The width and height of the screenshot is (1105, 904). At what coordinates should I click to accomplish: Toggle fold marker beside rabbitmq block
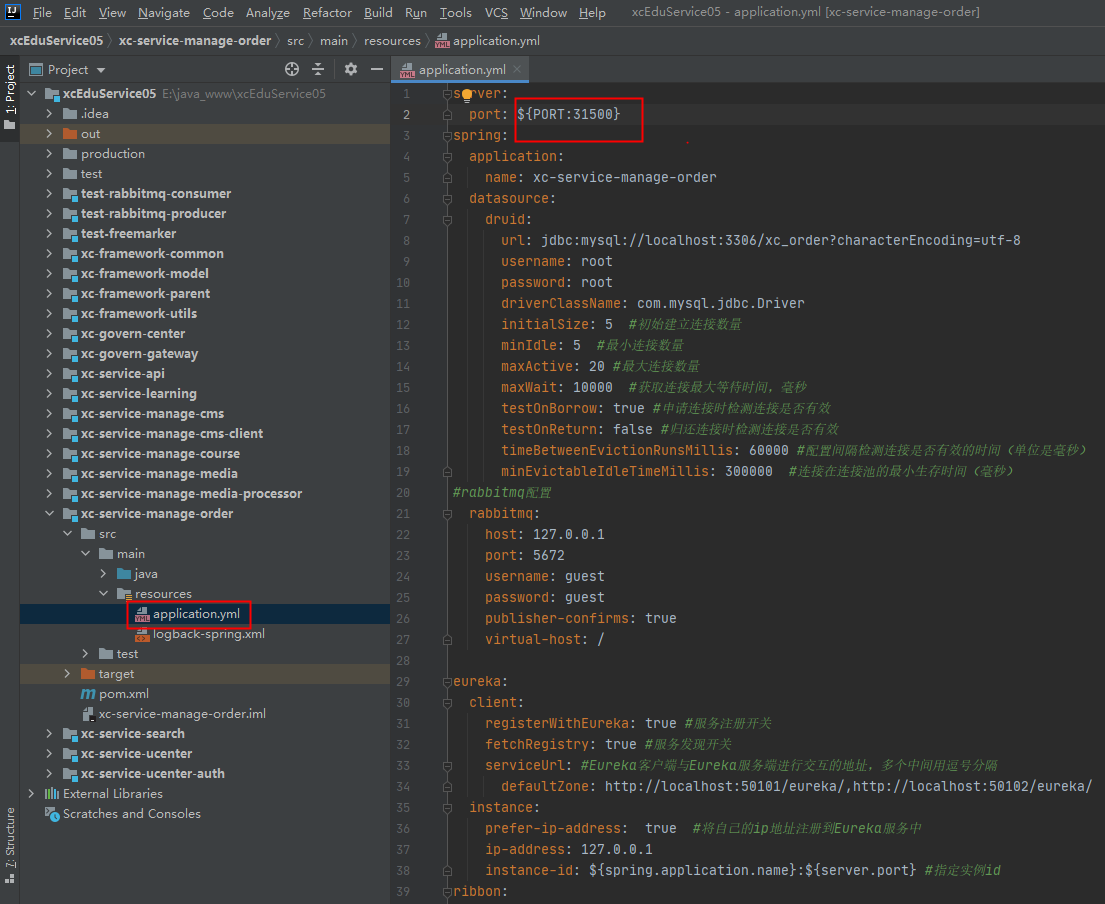click(447, 514)
